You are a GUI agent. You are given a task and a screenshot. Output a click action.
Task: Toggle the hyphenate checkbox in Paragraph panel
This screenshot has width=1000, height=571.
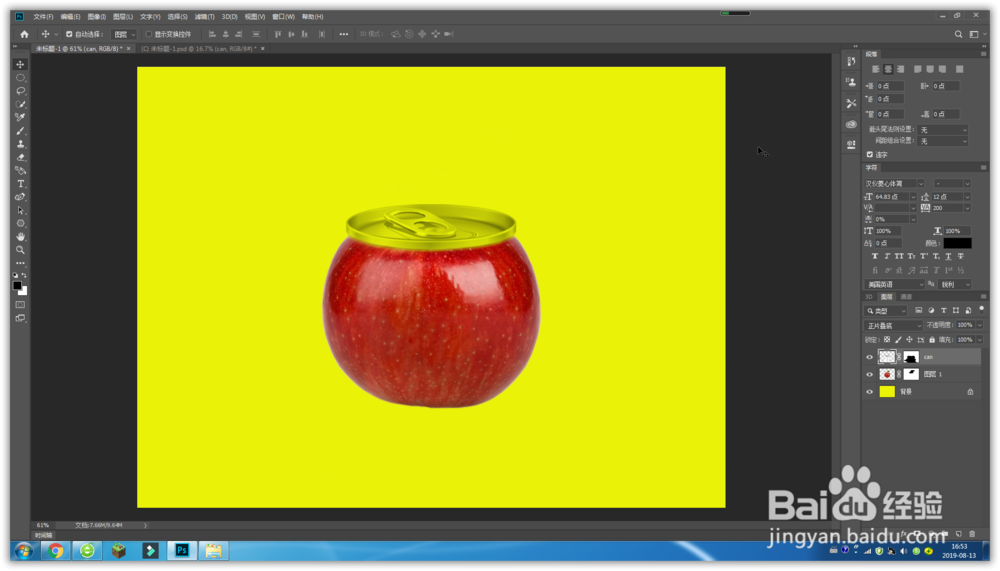[x=869, y=154]
